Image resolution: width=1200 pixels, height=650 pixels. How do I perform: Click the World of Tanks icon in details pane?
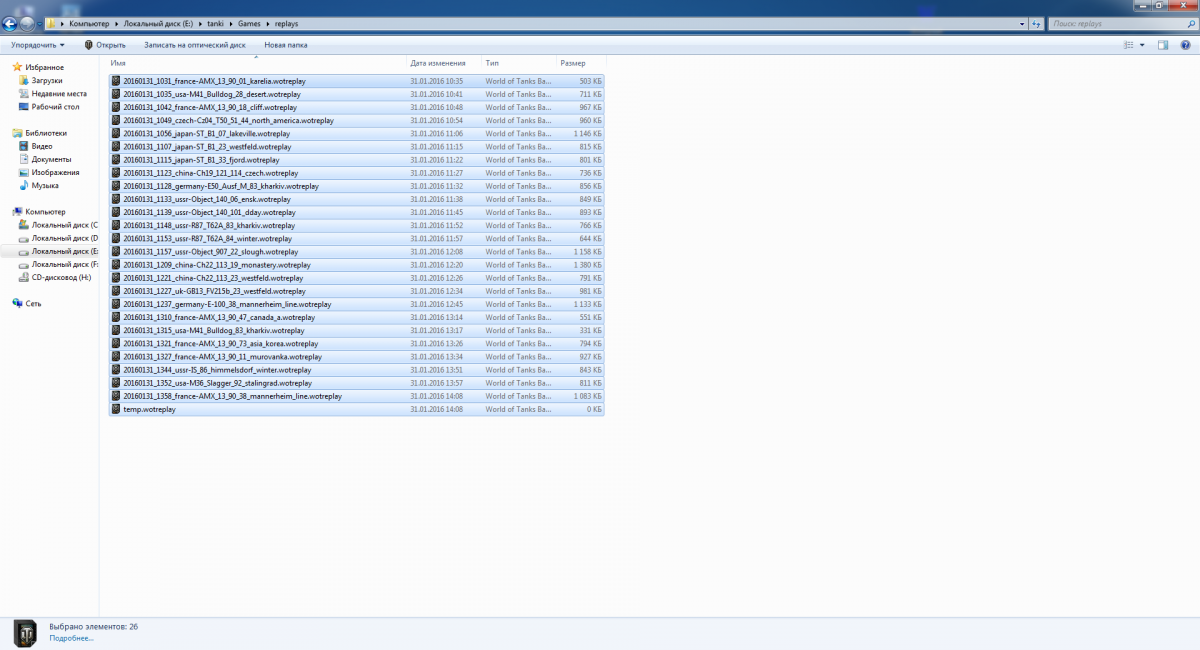tap(24, 631)
